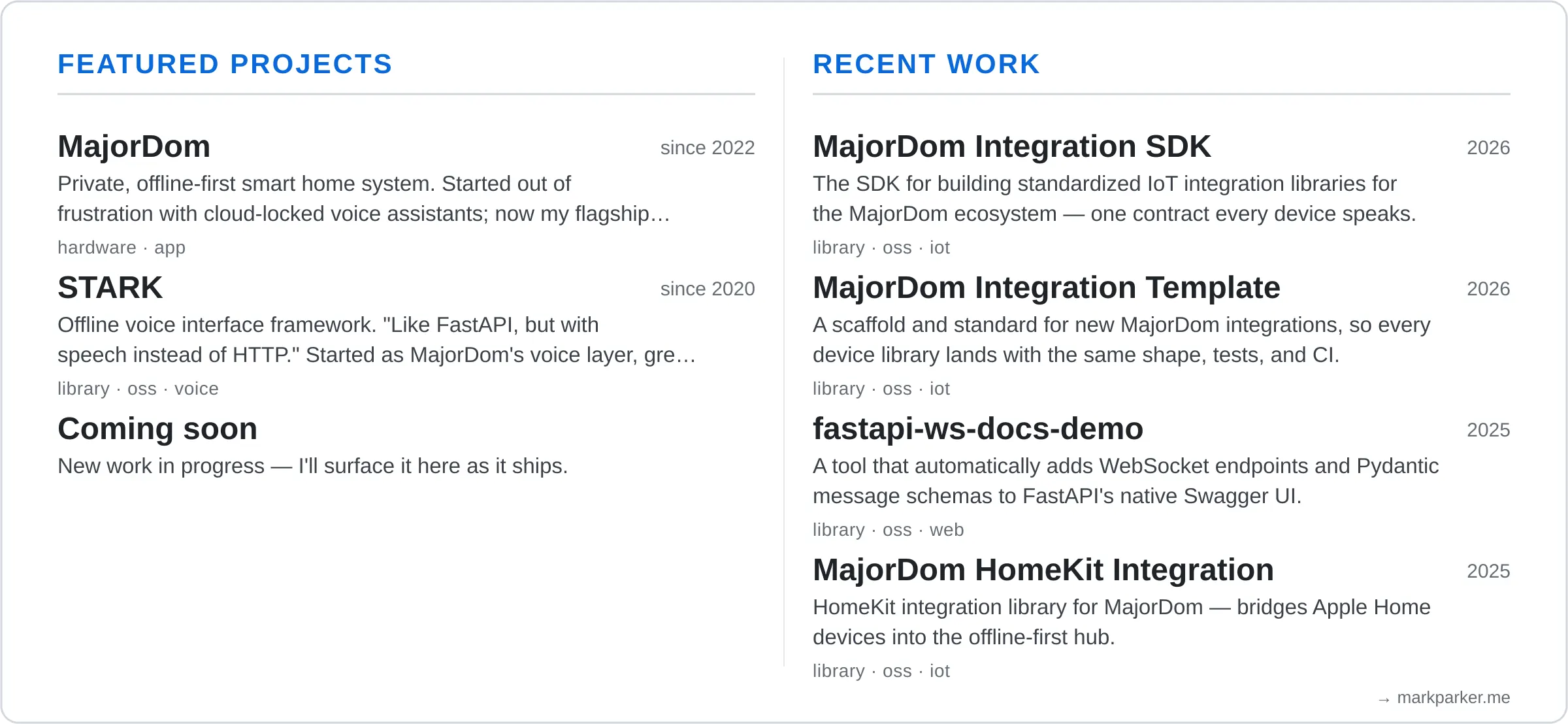
Task: Click the Featured Projects heading
Action: pyautogui.click(x=225, y=64)
